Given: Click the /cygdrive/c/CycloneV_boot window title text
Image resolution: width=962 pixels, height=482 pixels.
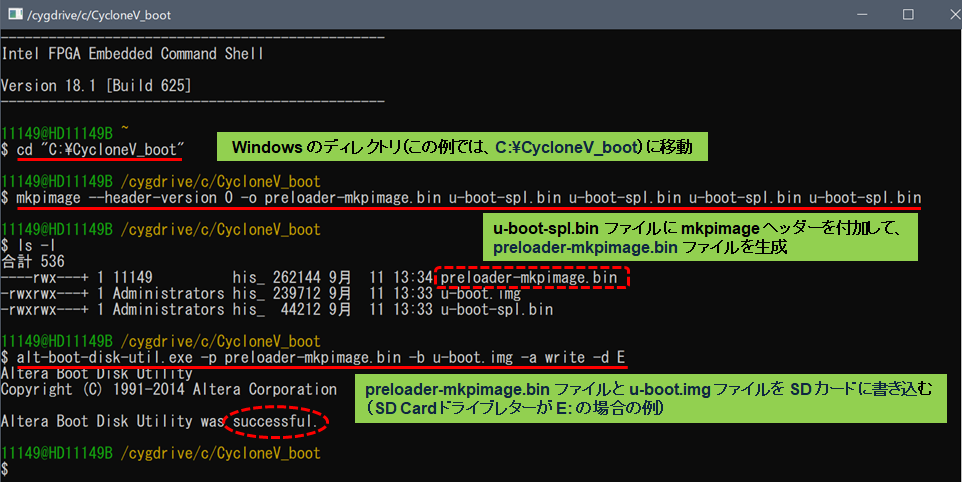Looking at the screenshot, I should click(x=99, y=15).
